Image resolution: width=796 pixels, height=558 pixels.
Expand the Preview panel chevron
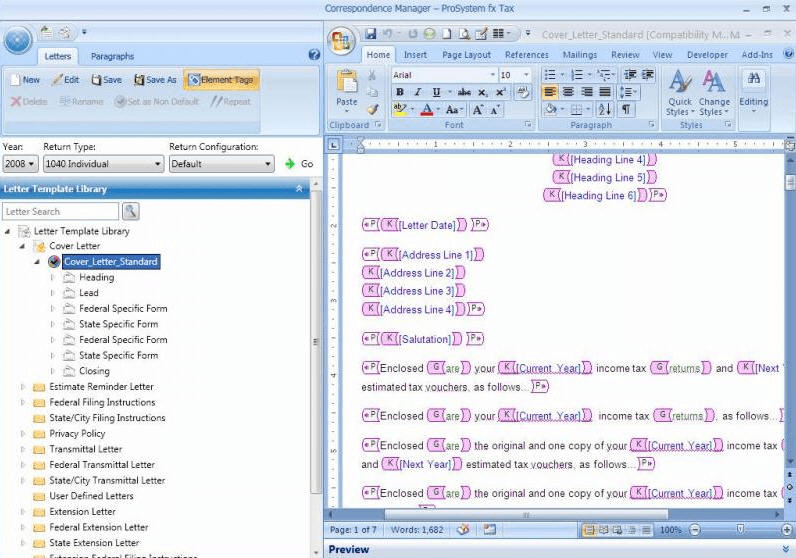pyautogui.click(x=786, y=549)
